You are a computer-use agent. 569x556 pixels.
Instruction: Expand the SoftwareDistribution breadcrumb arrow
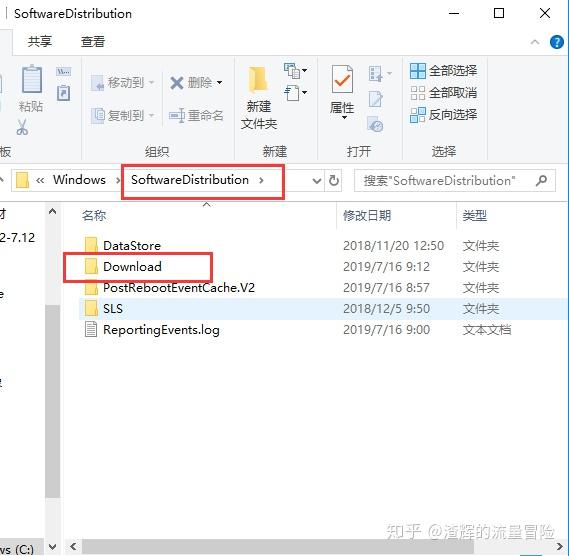point(261,180)
